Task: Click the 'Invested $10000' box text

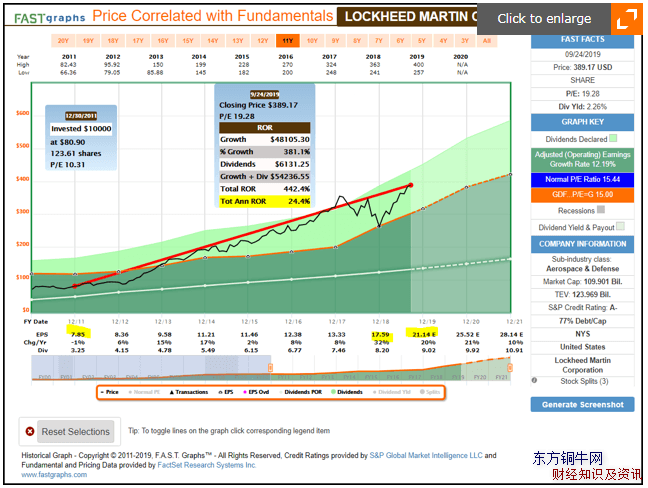Action: coord(81,129)
